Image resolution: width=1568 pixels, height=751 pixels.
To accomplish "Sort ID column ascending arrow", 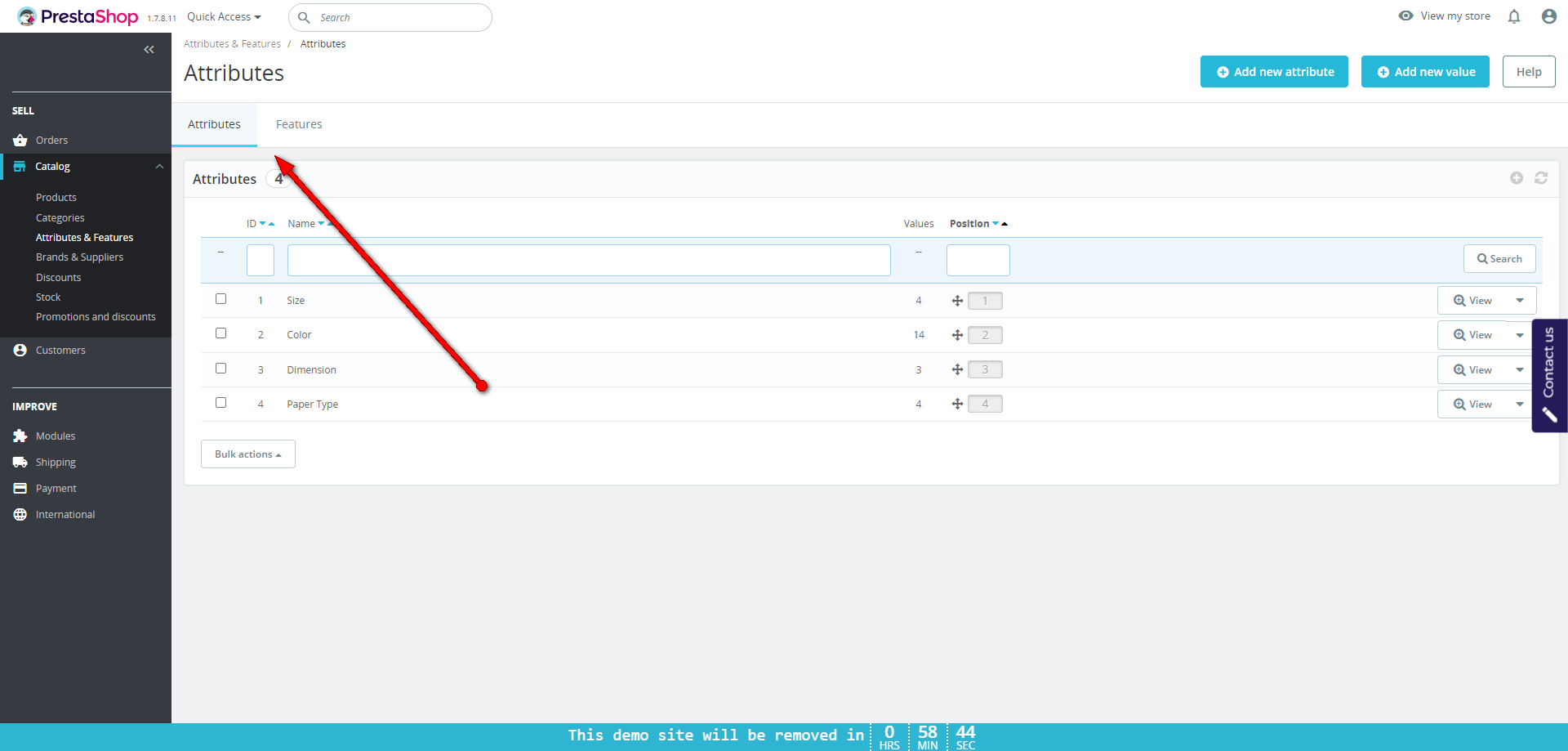I will pyautogui.click(x=271, y=224).
